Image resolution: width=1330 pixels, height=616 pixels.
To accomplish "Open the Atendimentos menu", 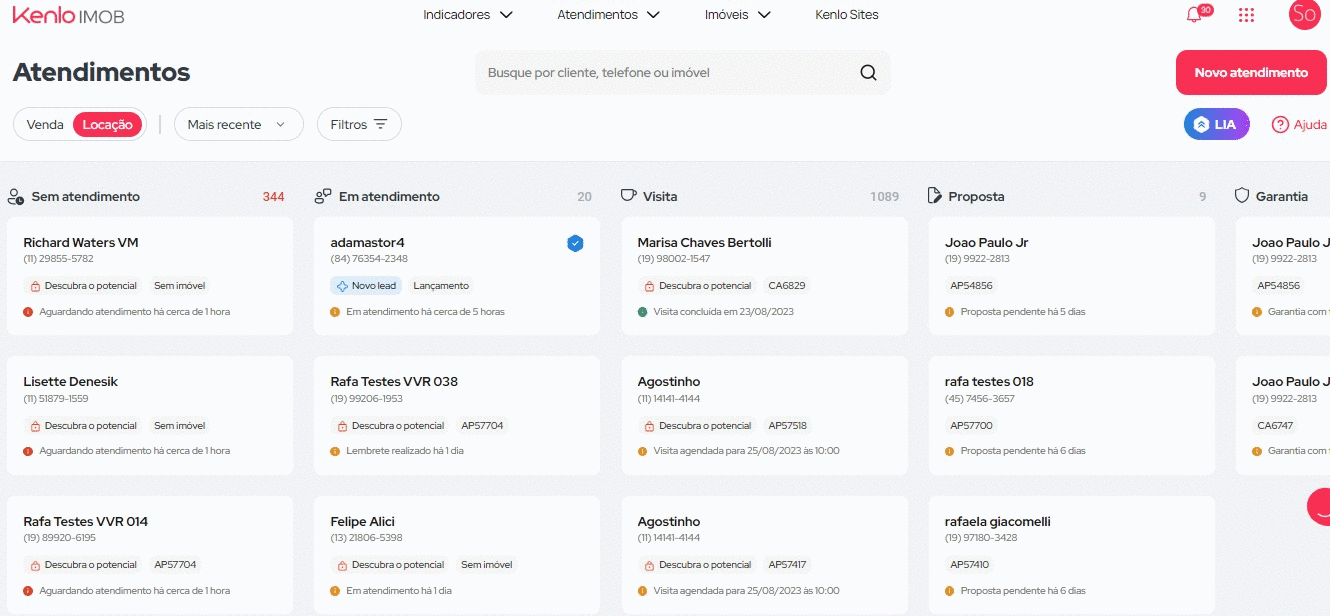I will point(609,15).
